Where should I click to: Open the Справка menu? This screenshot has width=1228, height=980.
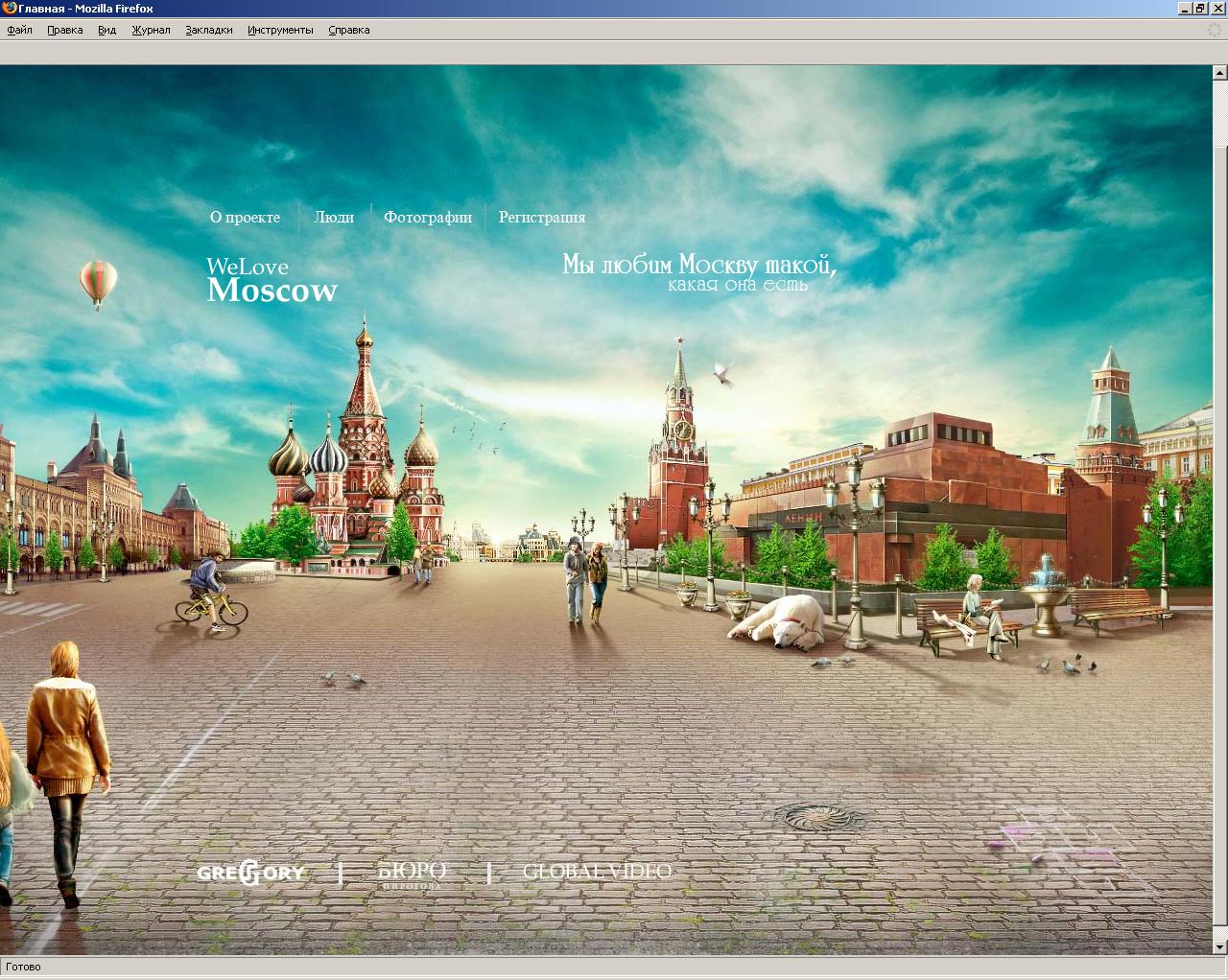348,30
